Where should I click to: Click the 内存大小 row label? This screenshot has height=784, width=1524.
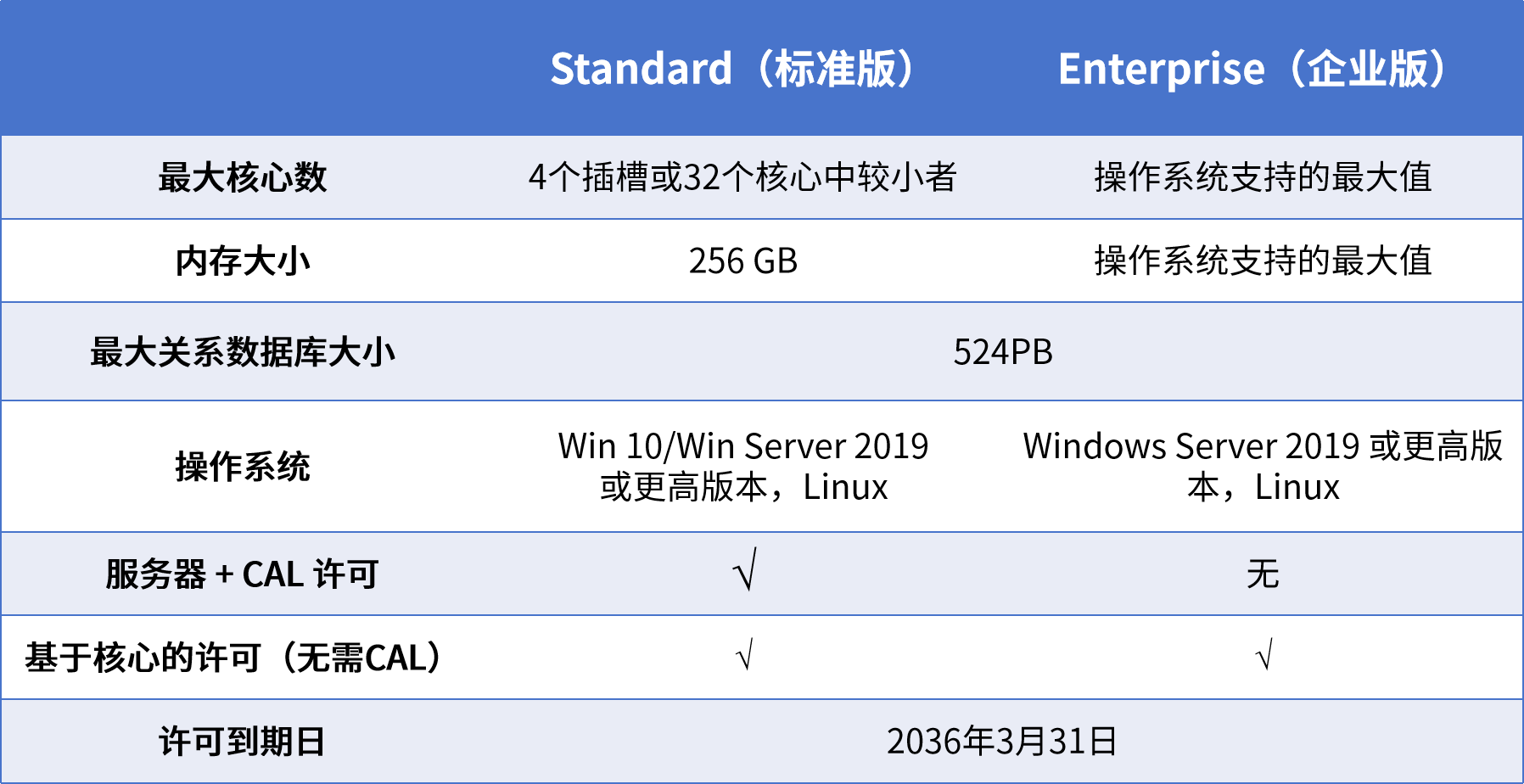click(243, 260)
